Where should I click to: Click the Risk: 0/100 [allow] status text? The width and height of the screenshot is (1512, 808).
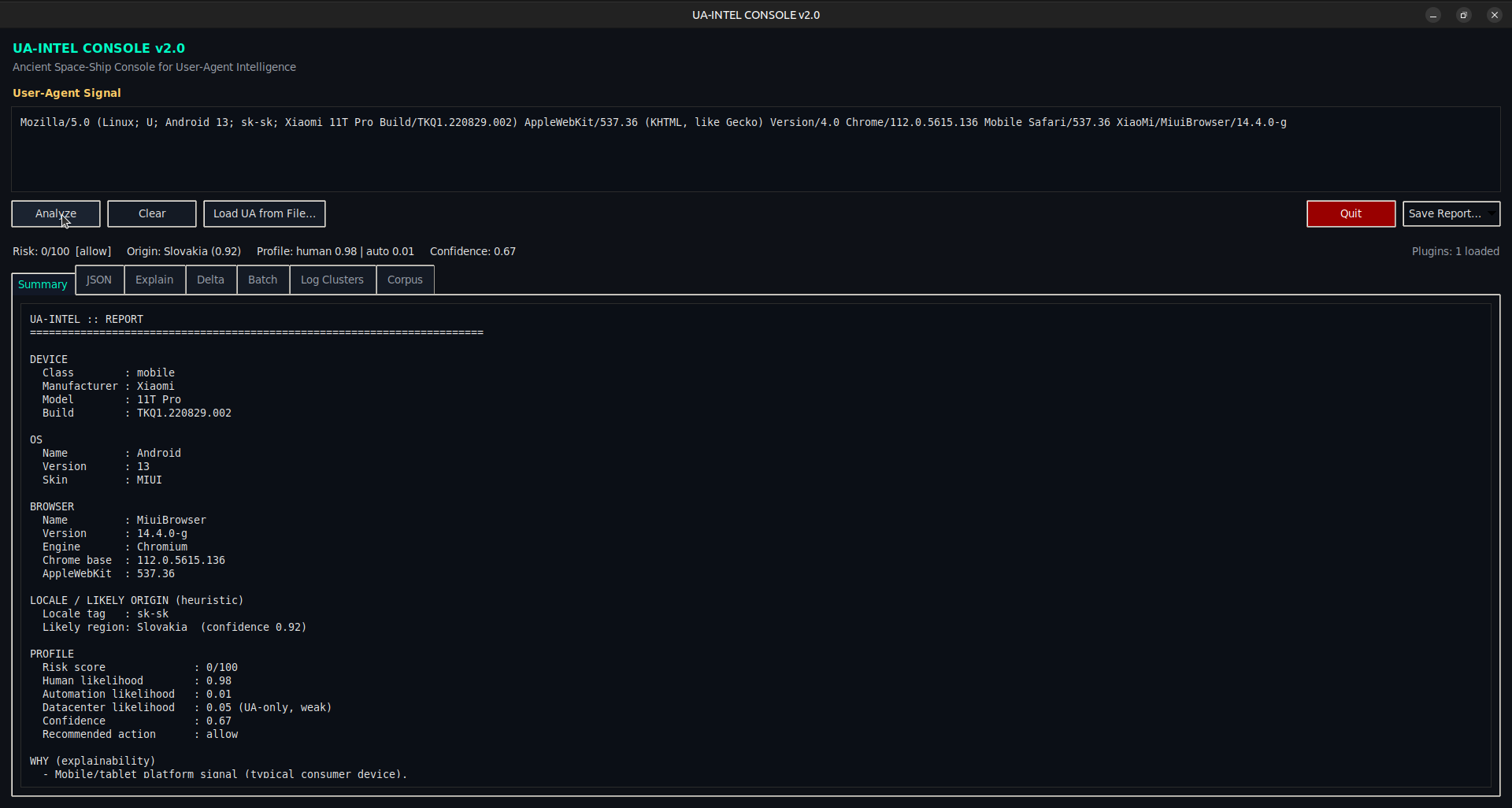point(61,251)
